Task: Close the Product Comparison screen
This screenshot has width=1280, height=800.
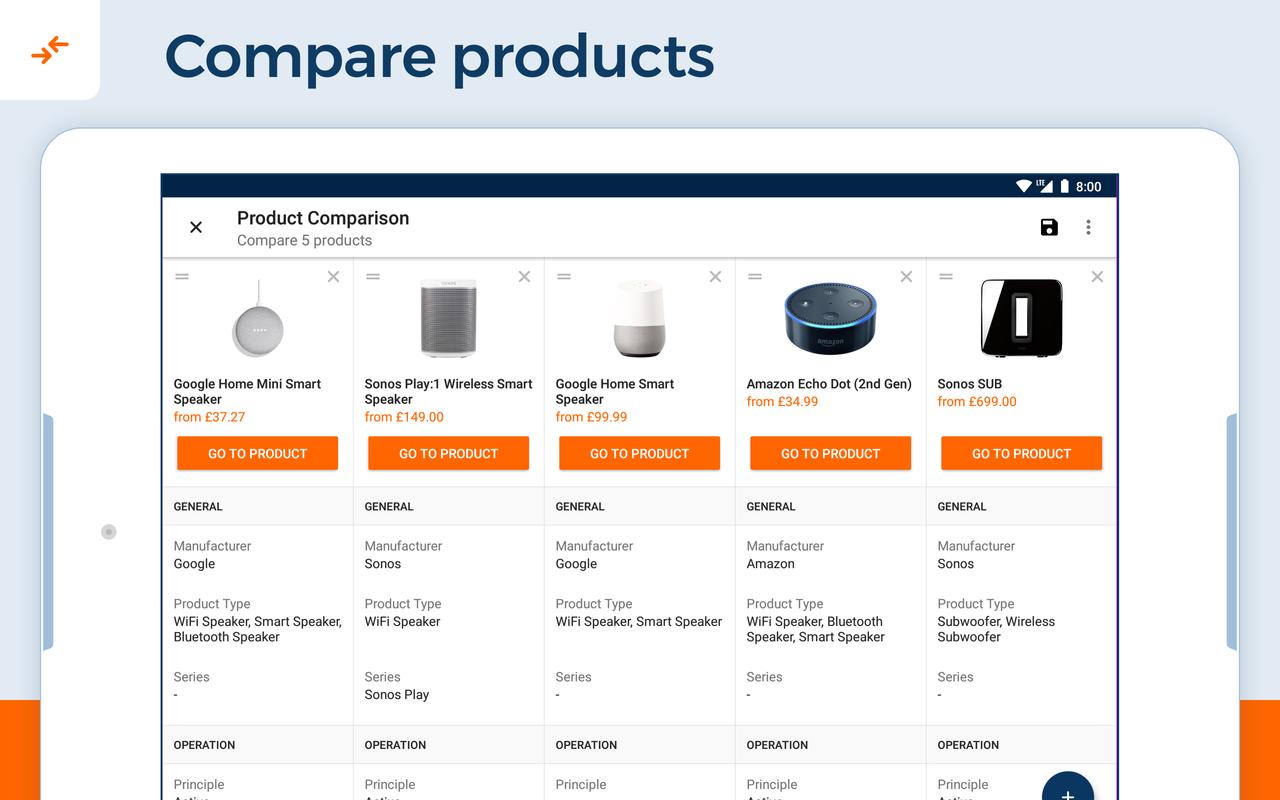Action: [x=196, y=227]
